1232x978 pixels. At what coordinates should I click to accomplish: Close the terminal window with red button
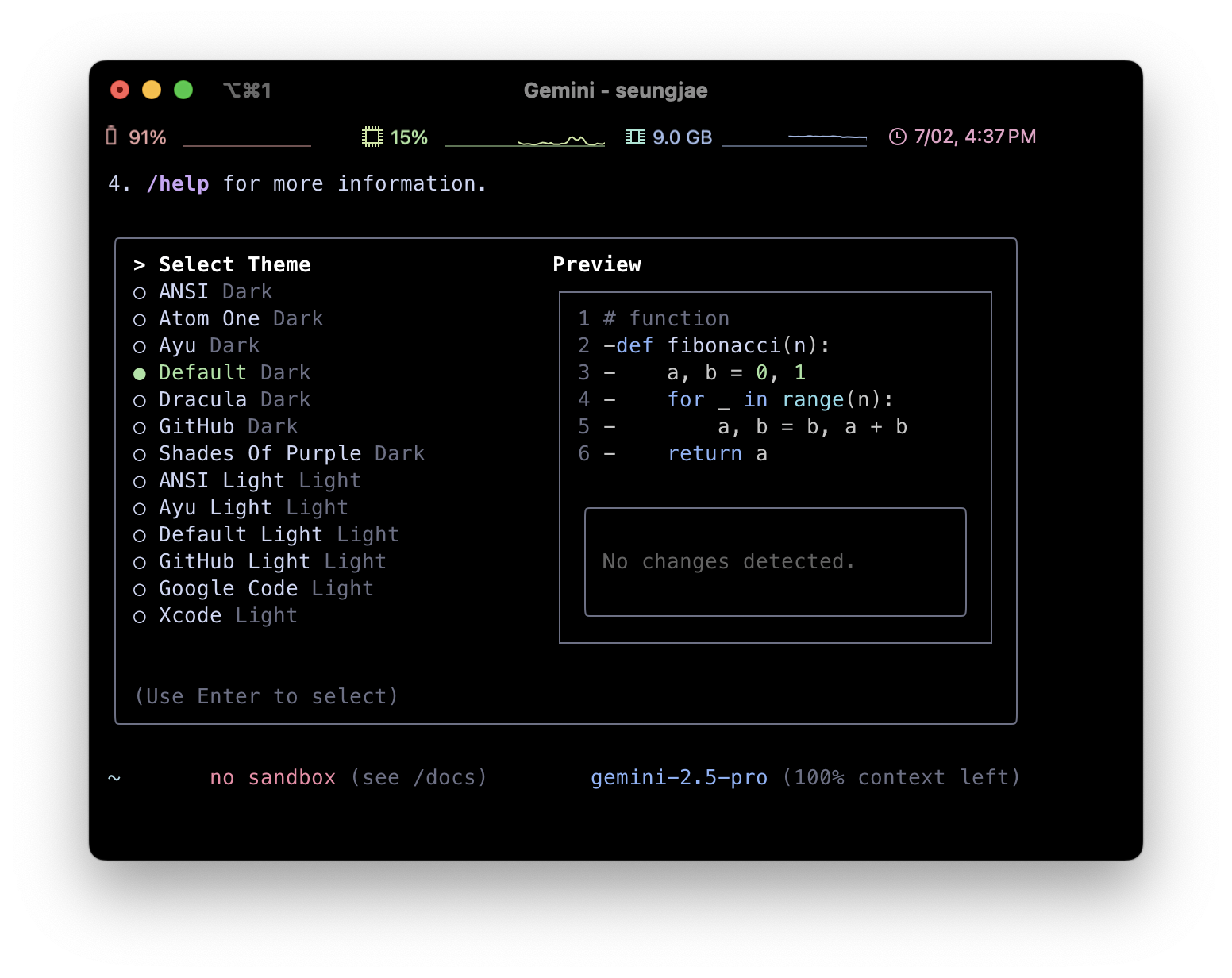coord(120,90)
